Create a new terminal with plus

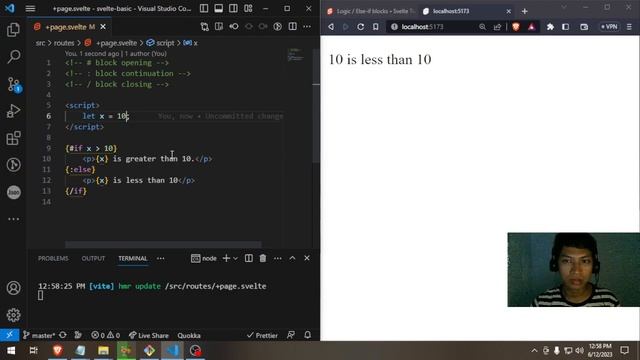[x=226, y=258]
